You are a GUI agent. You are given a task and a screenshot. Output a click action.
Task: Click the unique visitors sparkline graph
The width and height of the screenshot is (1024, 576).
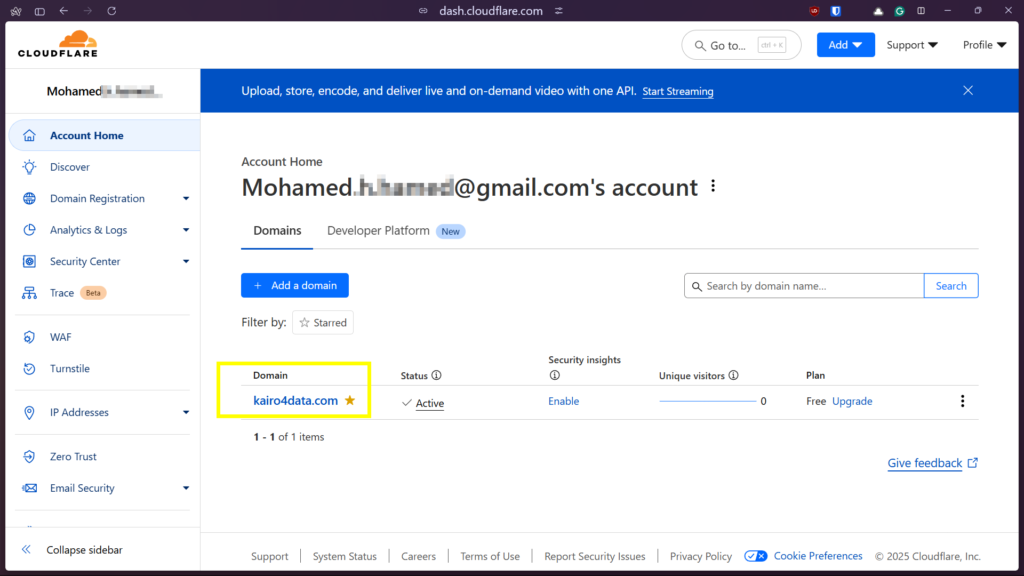(707, 401)
